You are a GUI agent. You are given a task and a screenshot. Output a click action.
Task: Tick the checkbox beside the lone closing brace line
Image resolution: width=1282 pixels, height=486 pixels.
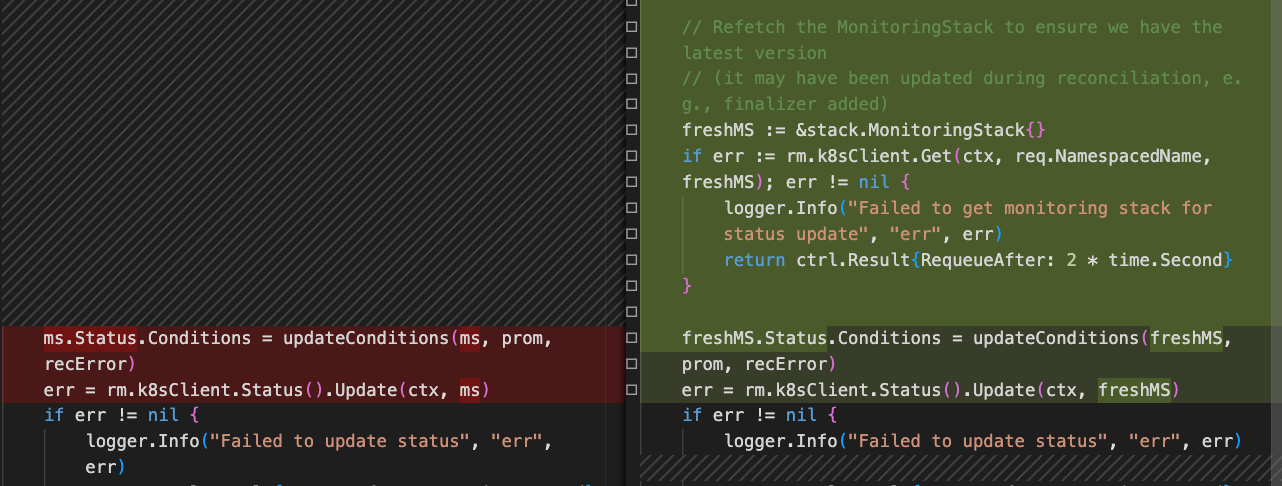point(631,286)
